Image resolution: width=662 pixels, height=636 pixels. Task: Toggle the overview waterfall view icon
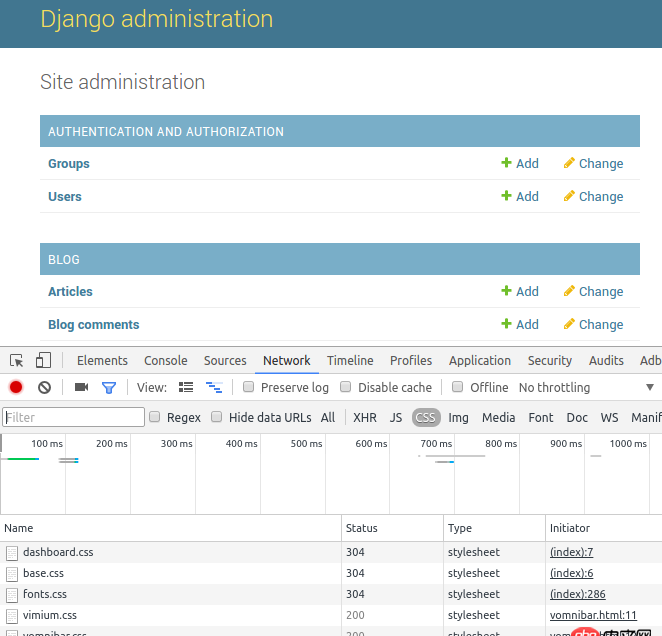point(214,387)
